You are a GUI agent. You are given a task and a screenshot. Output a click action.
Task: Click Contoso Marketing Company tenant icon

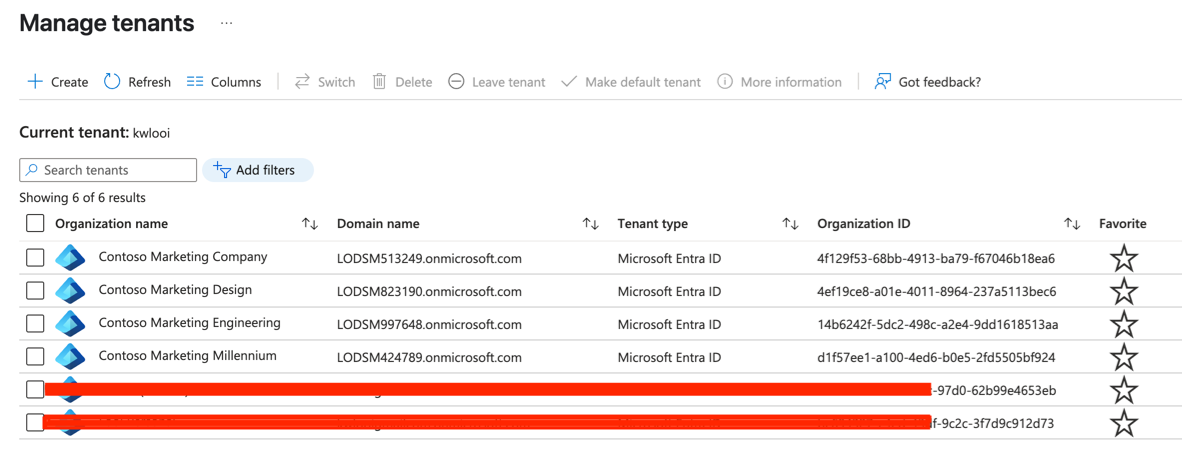[x=70, y=258]
